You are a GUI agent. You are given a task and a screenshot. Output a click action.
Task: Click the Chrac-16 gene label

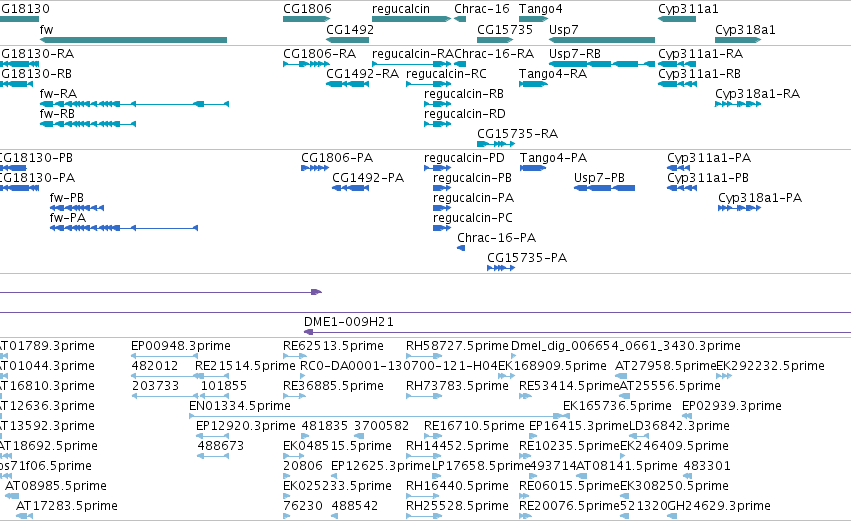click(482, 9)
